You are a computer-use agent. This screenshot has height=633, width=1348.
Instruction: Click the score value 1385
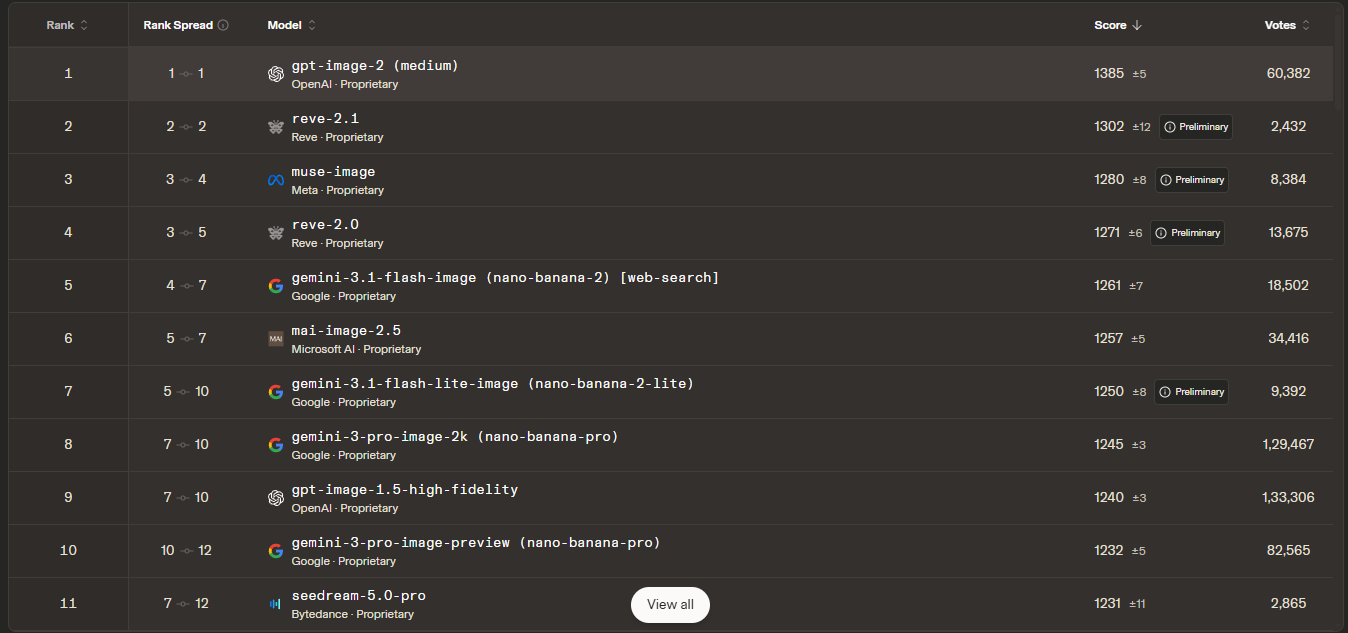(x=1109, y=74)
